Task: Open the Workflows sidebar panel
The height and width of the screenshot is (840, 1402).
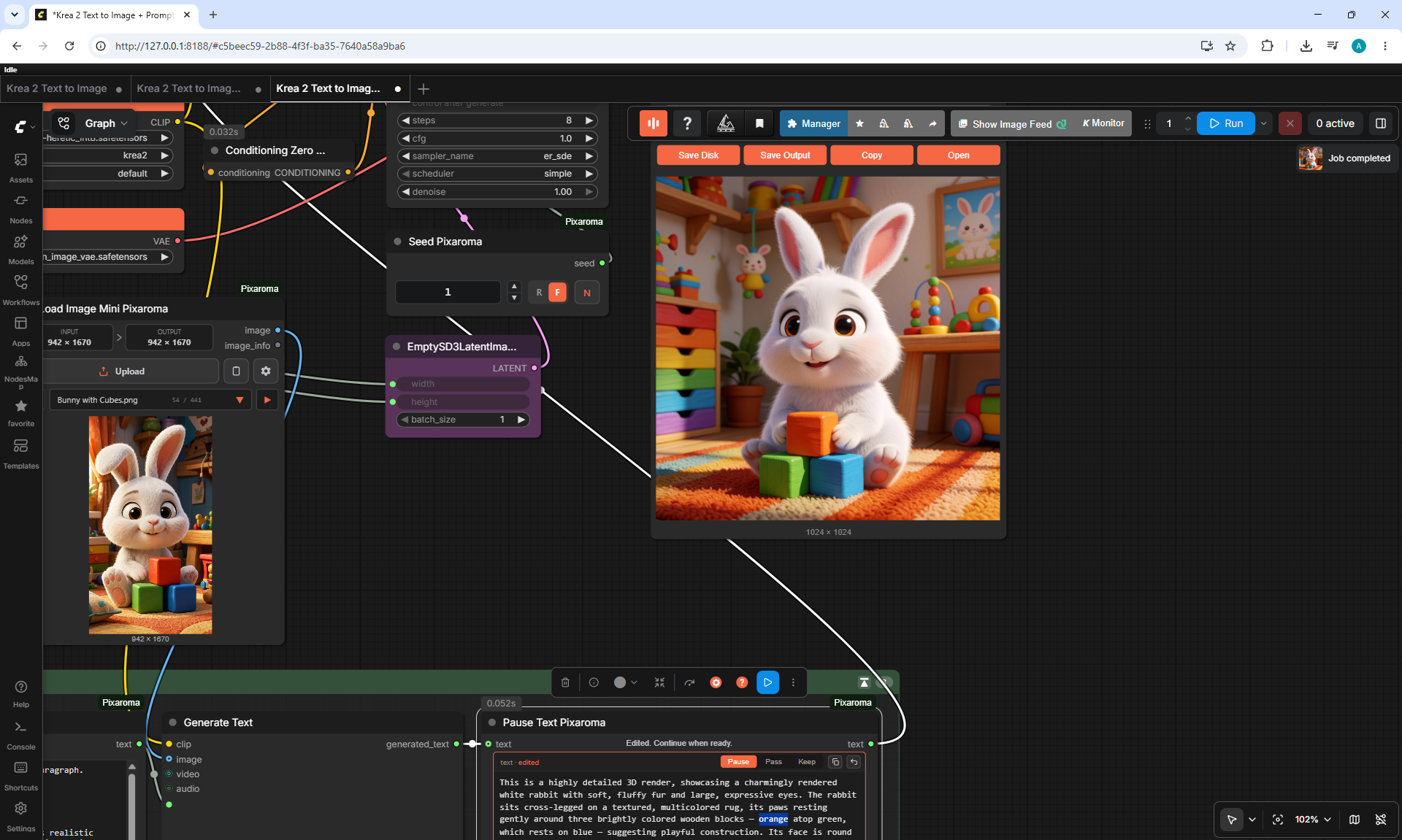Action: coord(21,290)
